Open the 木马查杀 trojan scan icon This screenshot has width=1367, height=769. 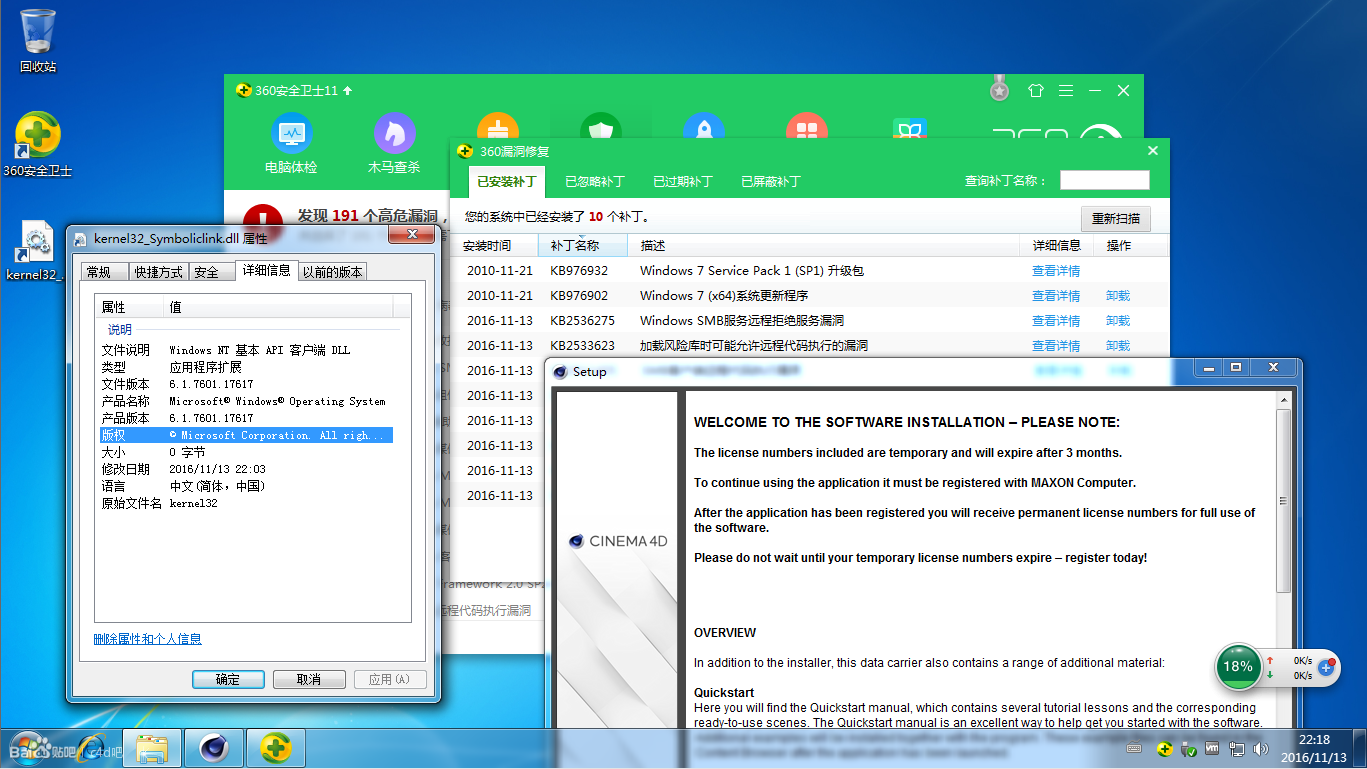(x=394, y=142)
